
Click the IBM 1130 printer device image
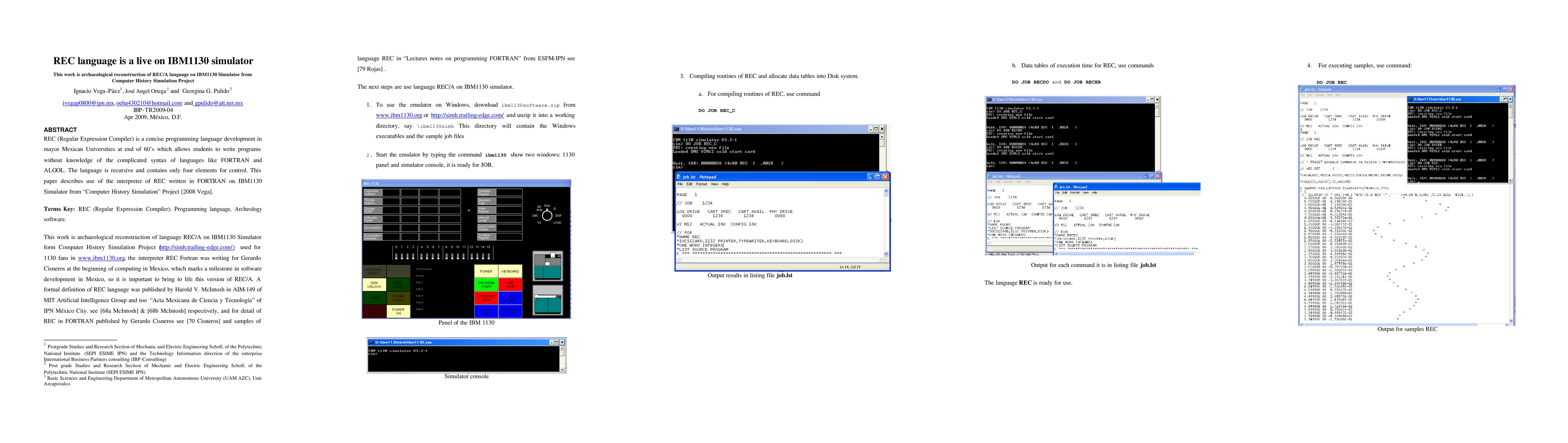coord(548,301)
